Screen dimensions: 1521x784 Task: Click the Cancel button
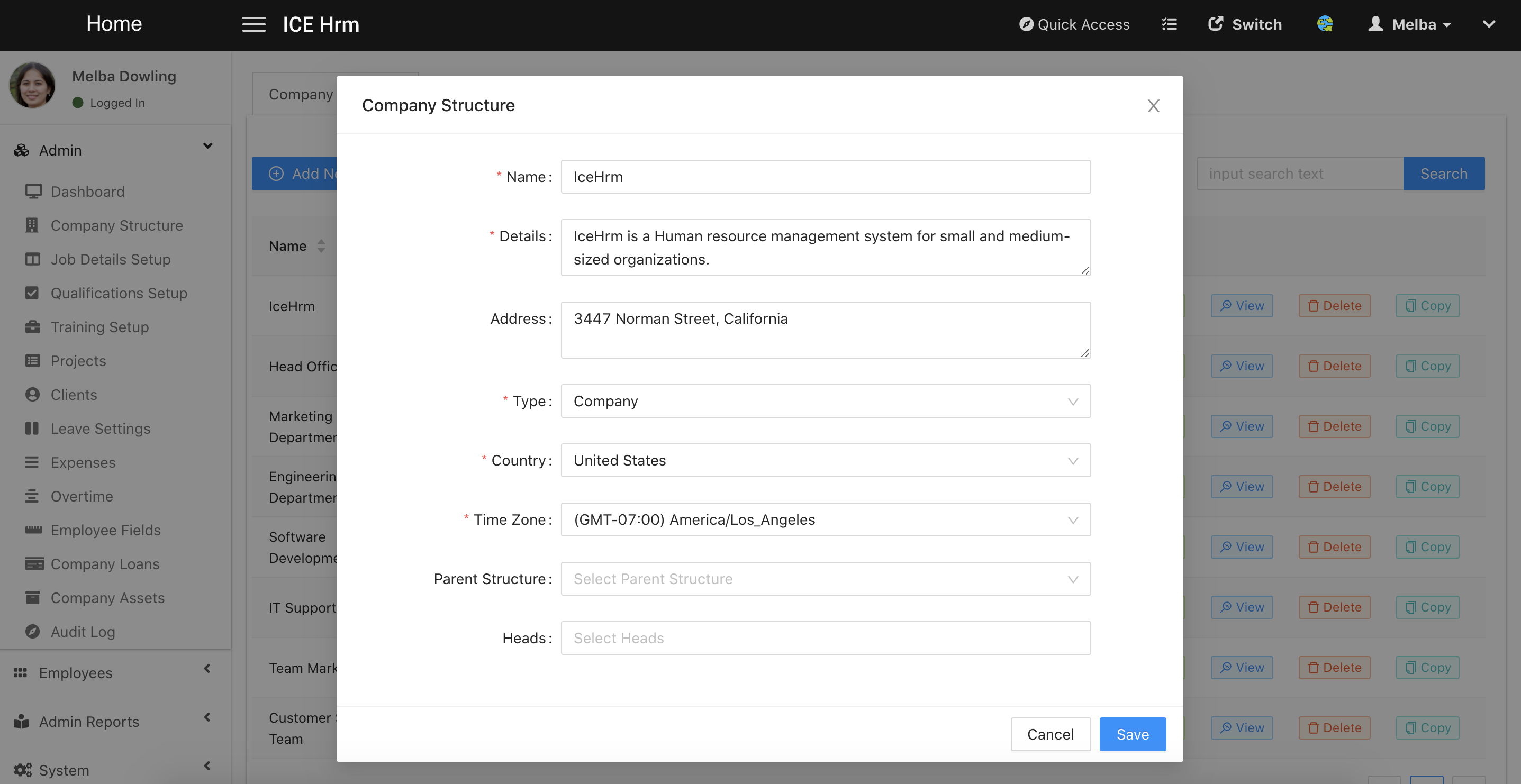point(1050,734)
